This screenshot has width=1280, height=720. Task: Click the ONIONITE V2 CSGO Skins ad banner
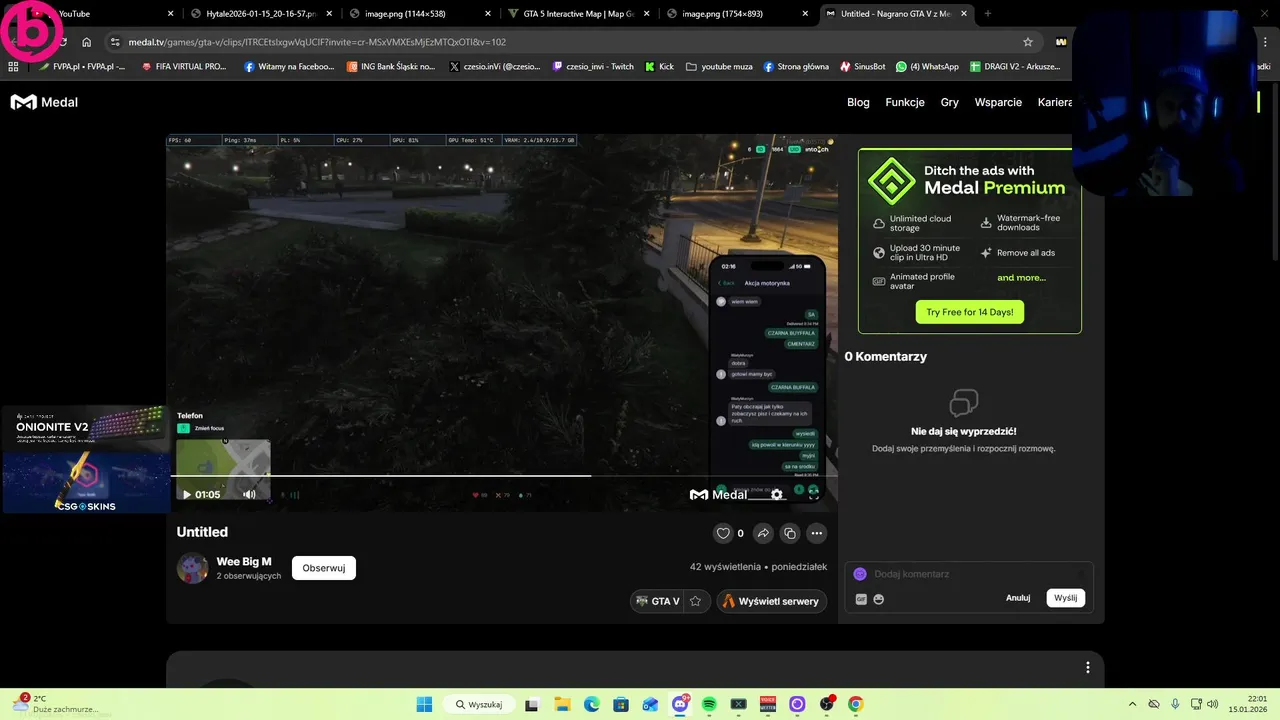click(x=86, y=459)
